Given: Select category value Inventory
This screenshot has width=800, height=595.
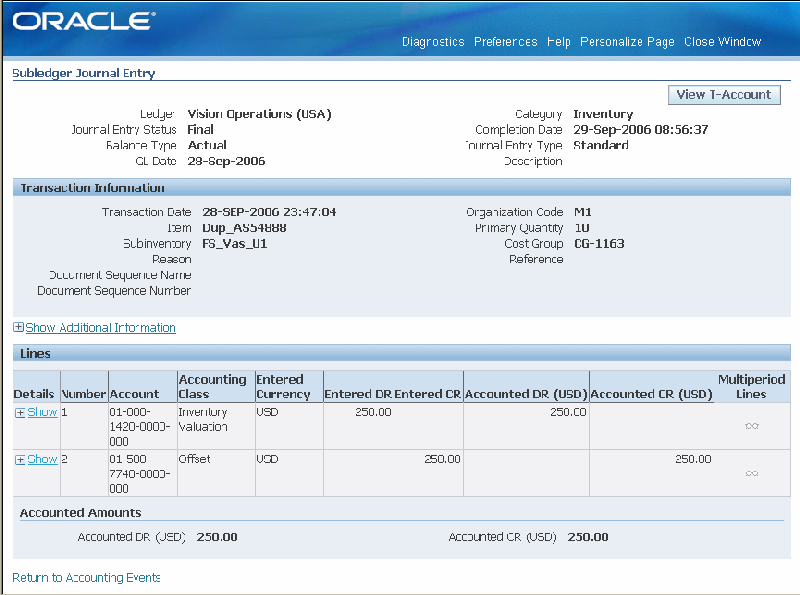Looking at the screenshot, I should click(x=603, y=114).
